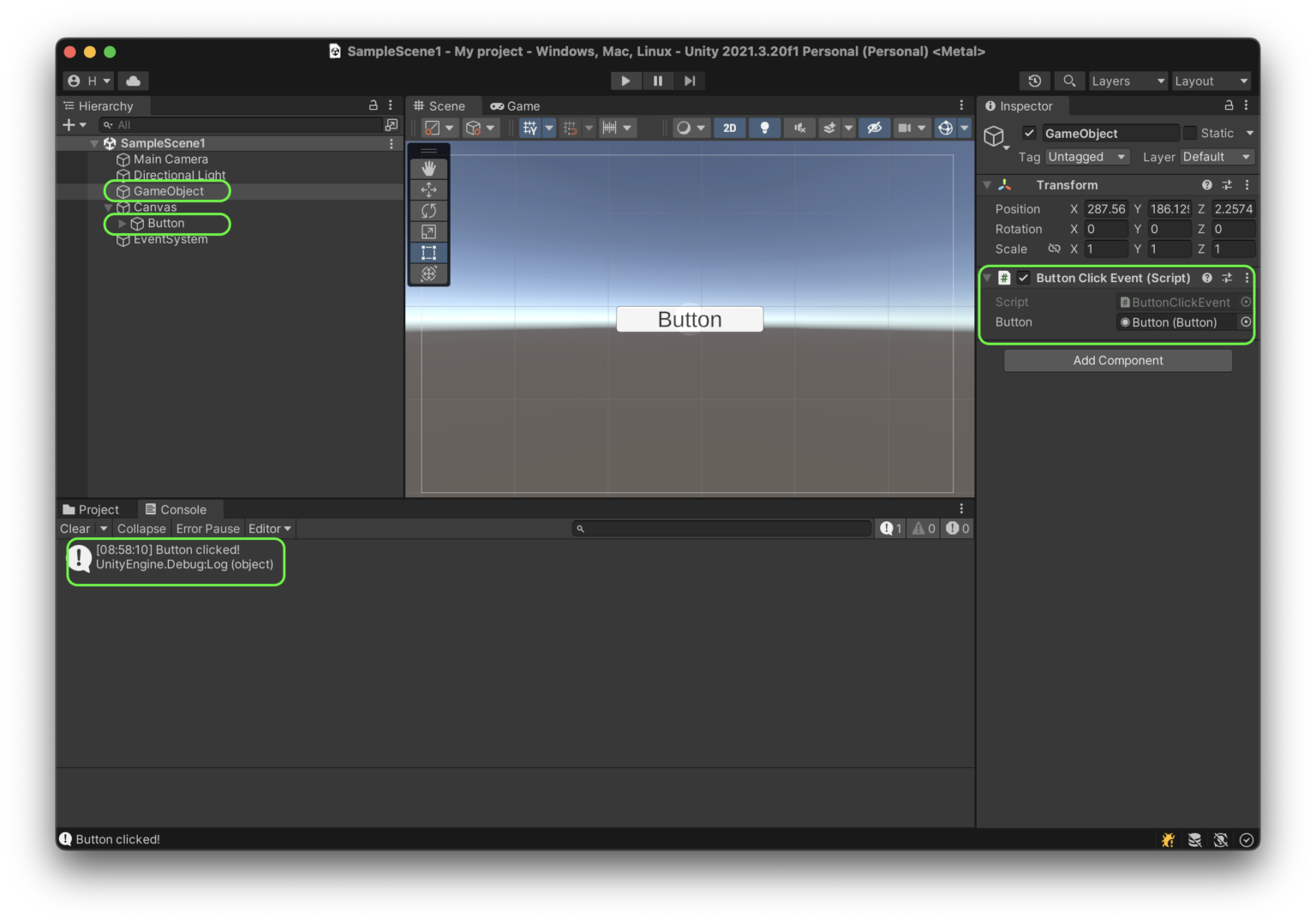Select the Move tool
Screen dimensions: 1316x924
coord(428,189)
